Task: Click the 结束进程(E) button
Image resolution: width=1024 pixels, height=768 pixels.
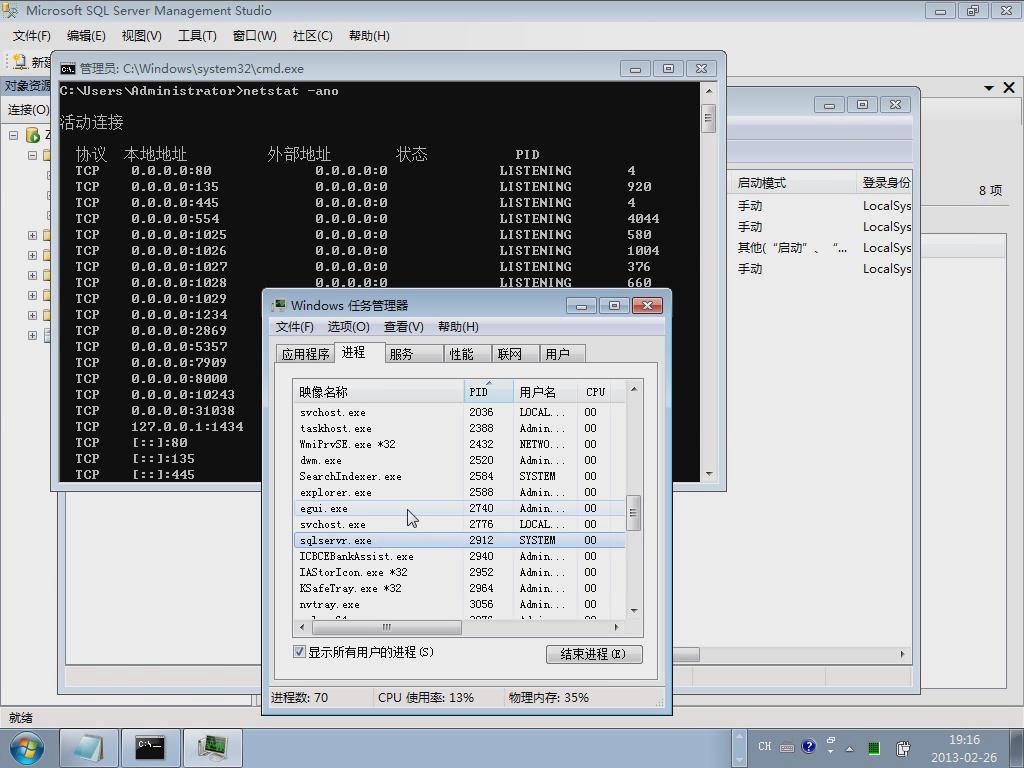Action: click(x=594, y=654)
